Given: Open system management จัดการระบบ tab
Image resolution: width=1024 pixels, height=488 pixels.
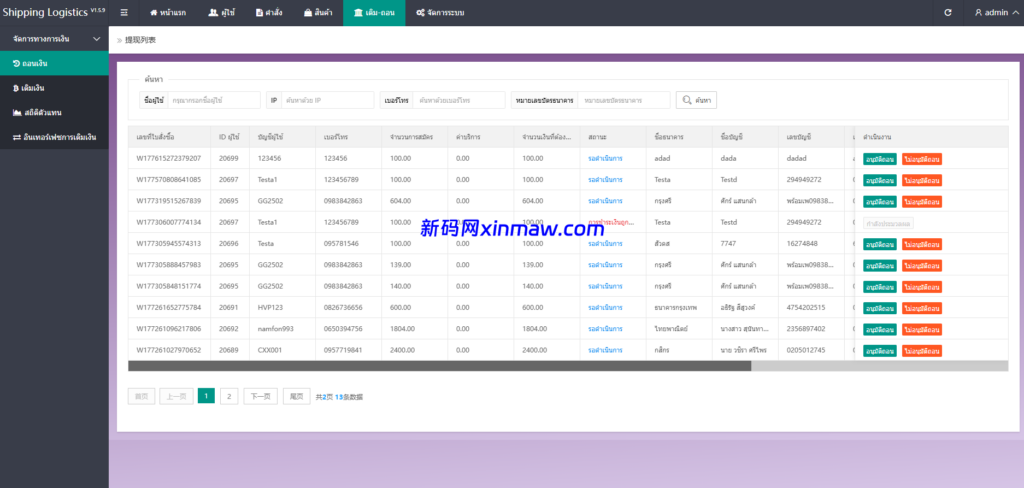Looking at the screenshot, I should (x=440, y=12).
